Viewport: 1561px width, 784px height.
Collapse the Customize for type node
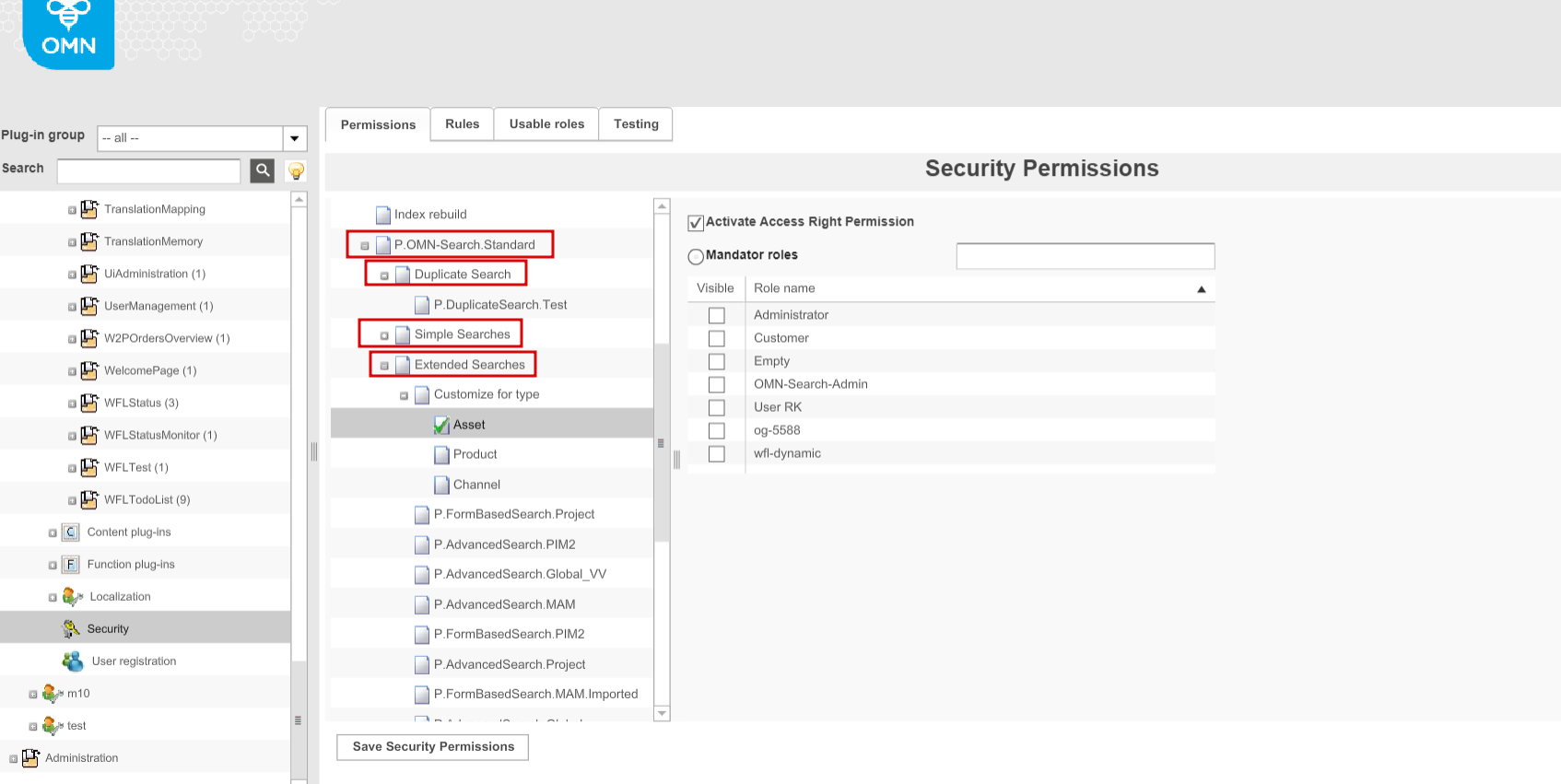pyautogui.click(x=404, y=395)
